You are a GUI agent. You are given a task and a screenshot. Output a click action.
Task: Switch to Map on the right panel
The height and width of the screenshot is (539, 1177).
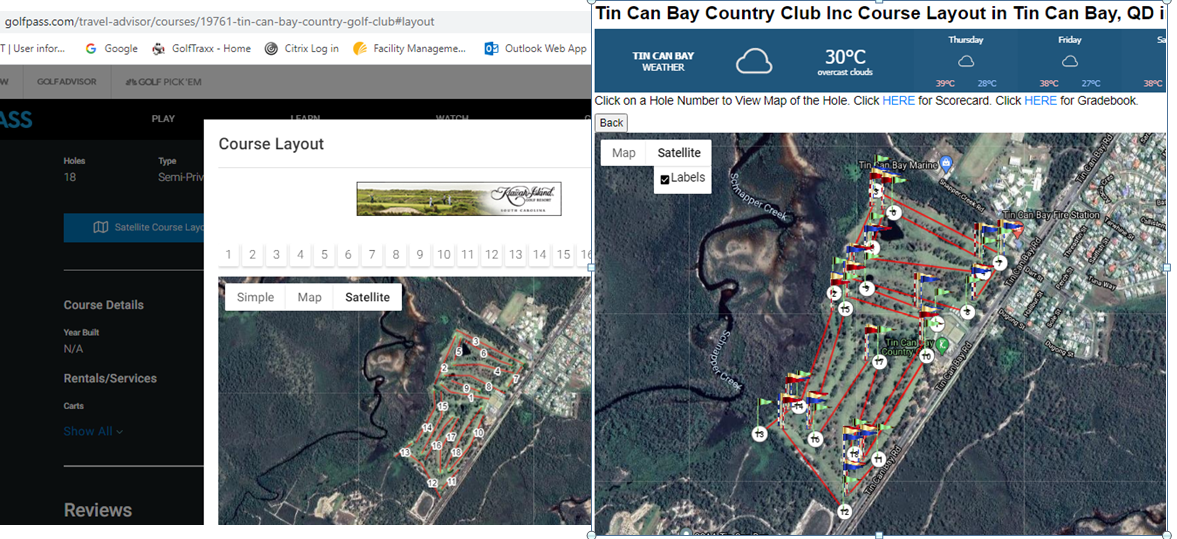(623, 153)
